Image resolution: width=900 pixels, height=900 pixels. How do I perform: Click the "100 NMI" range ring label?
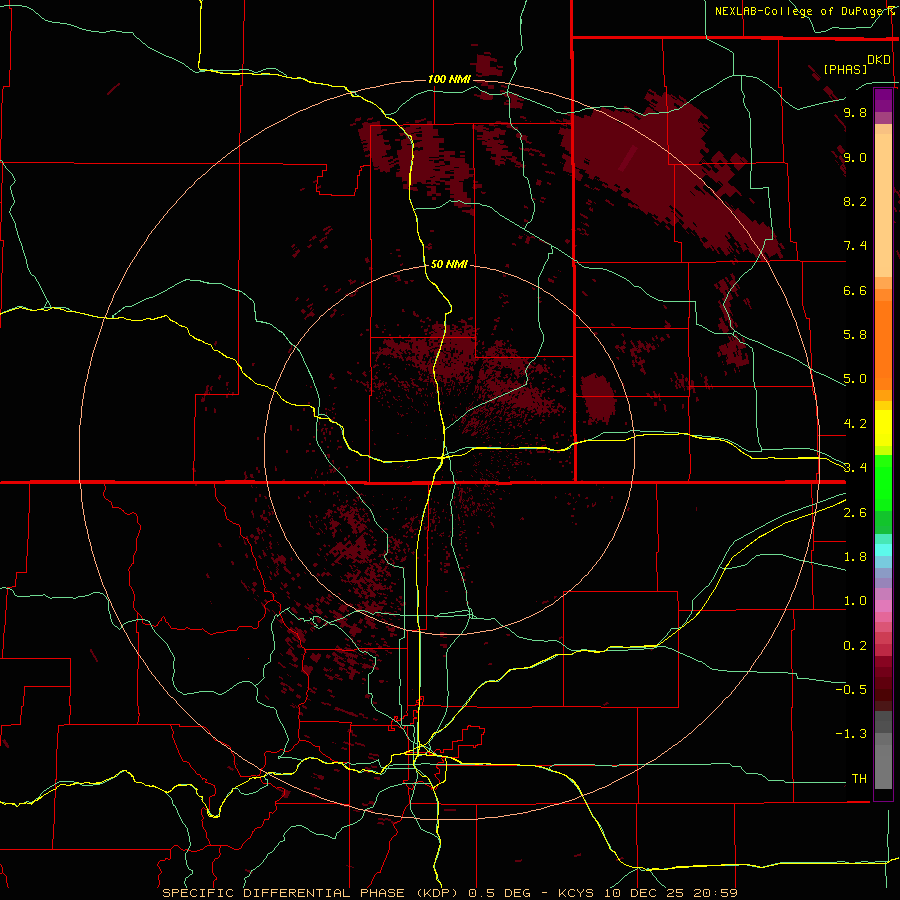(x=449, y=79)
